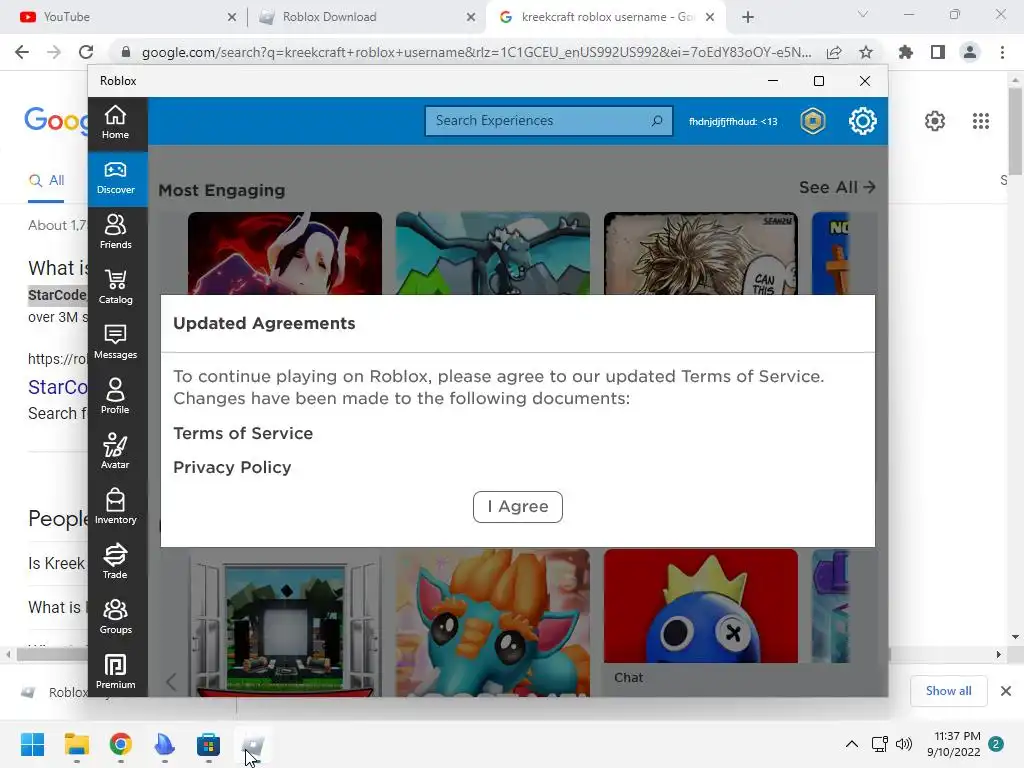Open Trade in Roblox sidebar
The height and width of the screenshot is (768, 1024).
coord(116,562)
